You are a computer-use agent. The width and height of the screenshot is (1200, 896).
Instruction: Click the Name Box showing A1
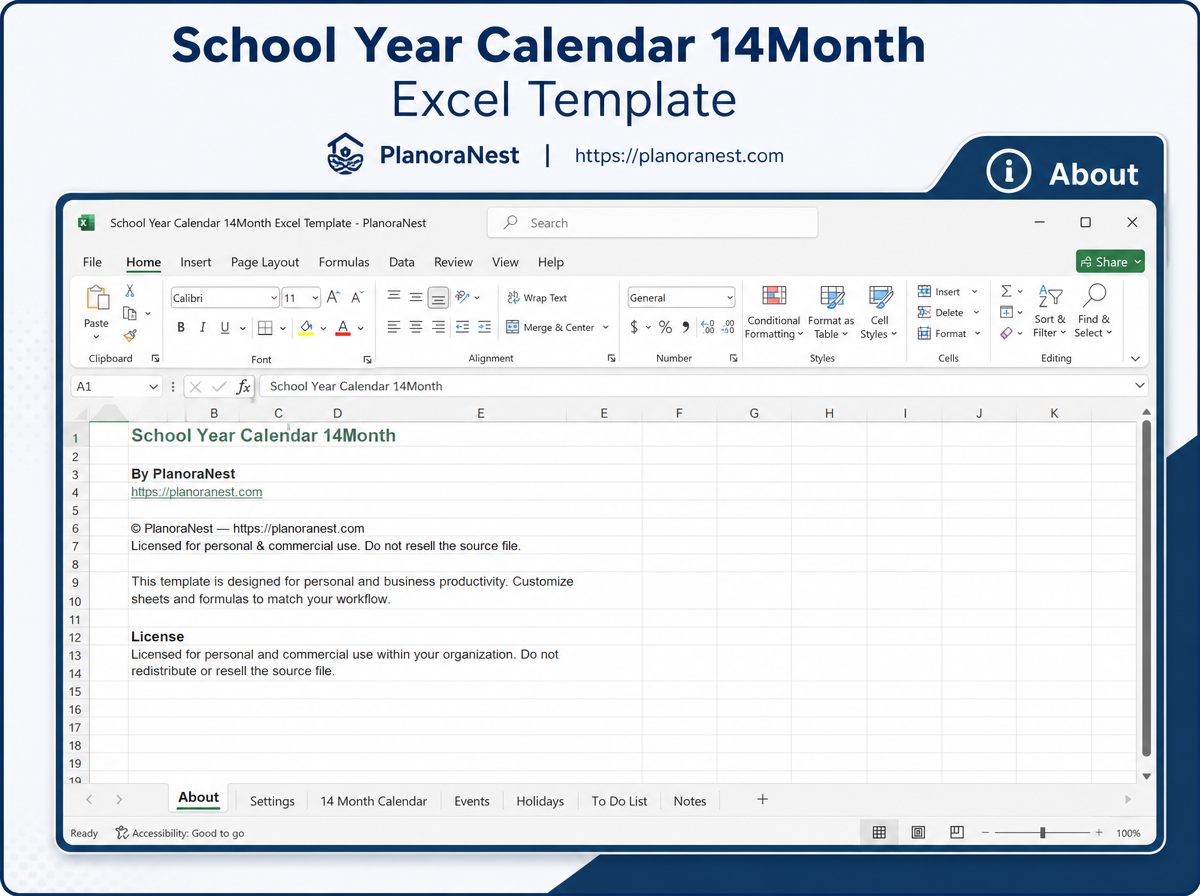(117, 386)
